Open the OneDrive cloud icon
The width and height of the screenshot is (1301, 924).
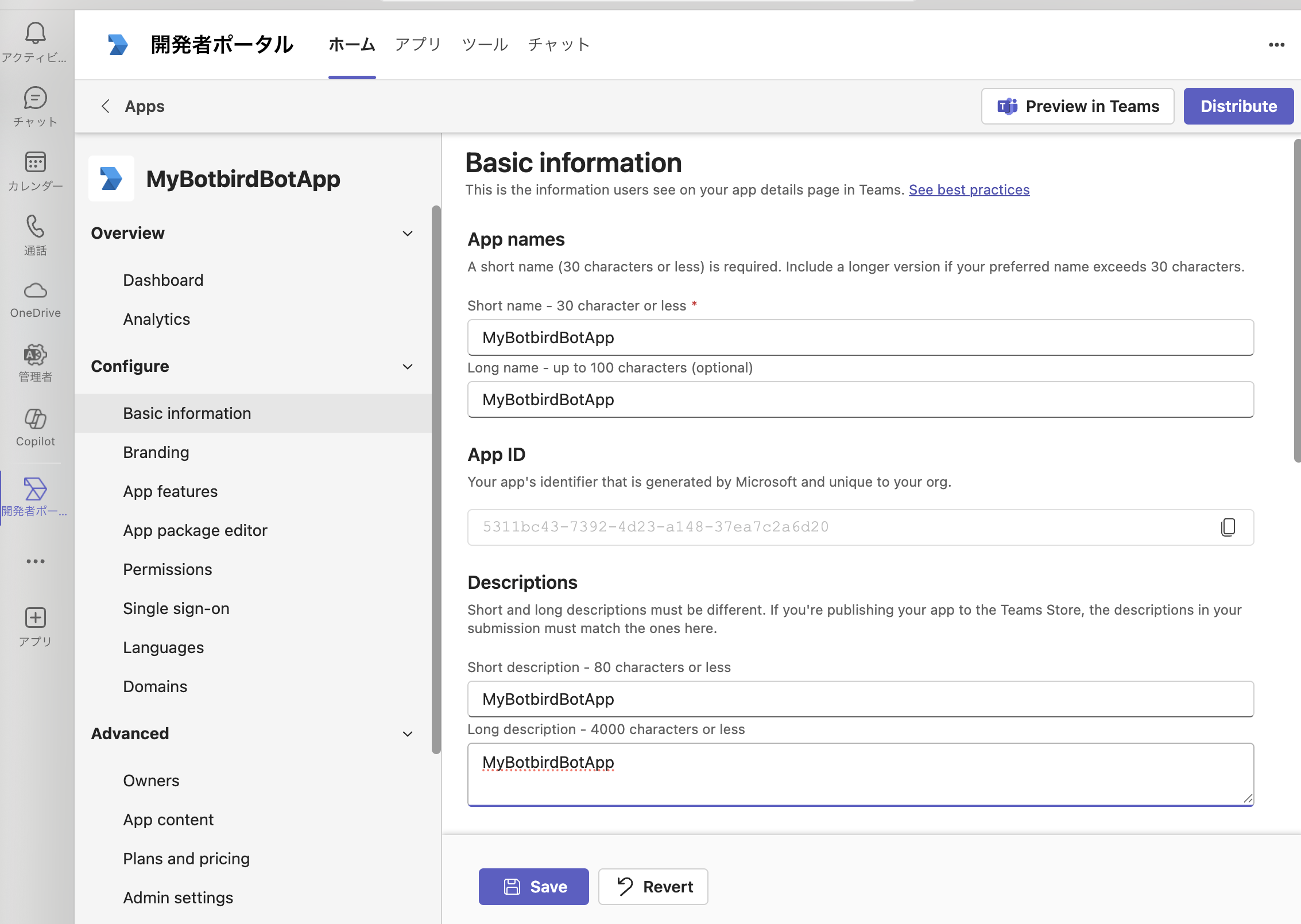(x=35, y=291)
